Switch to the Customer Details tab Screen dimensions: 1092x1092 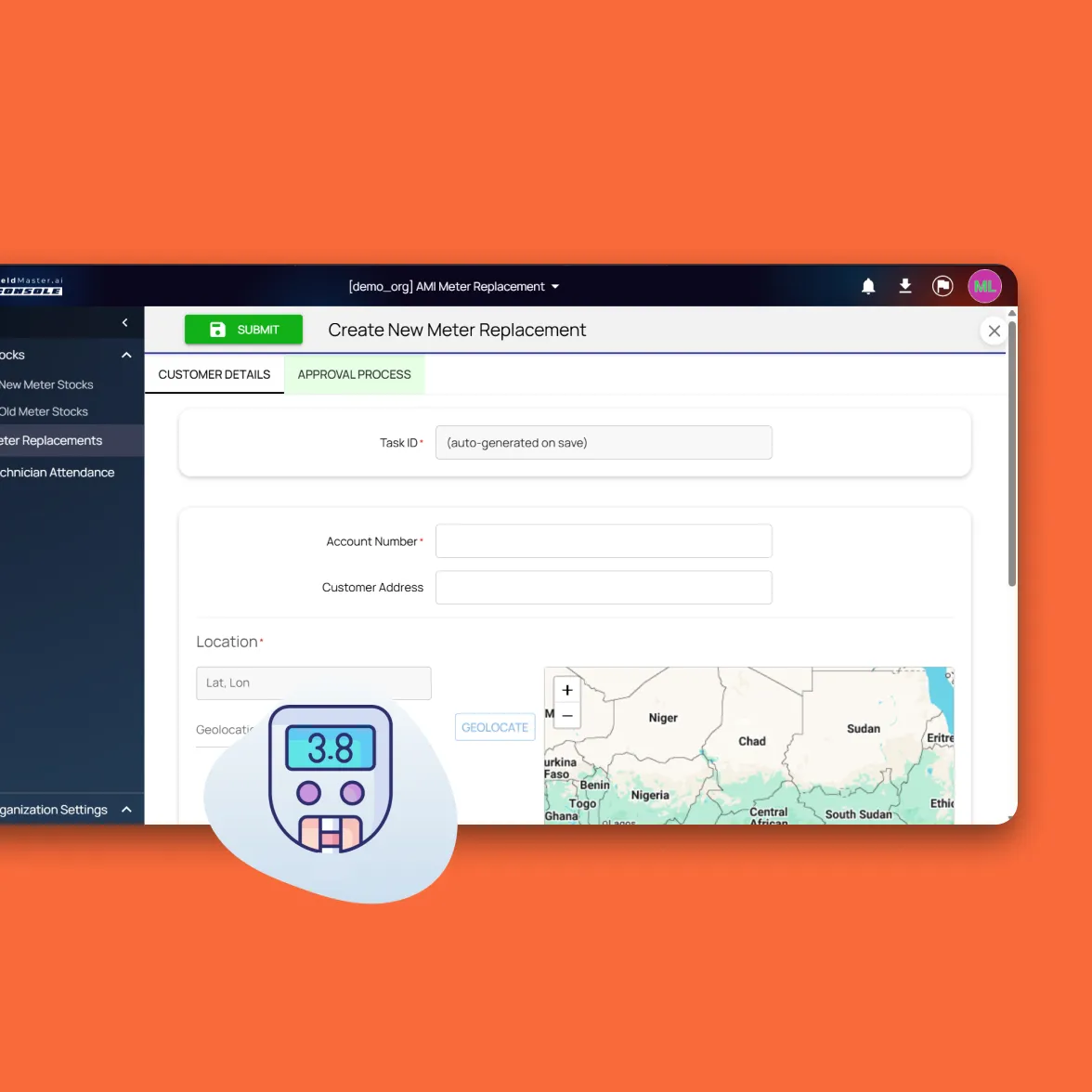214,375
